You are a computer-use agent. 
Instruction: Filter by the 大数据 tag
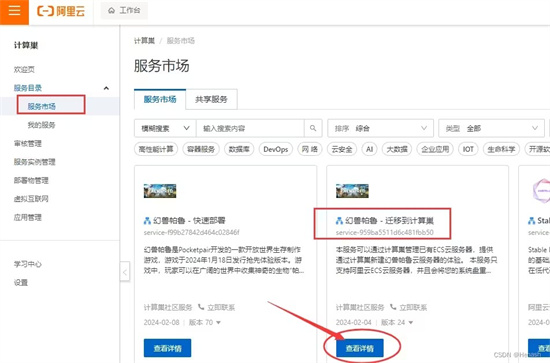pos(397,149)
